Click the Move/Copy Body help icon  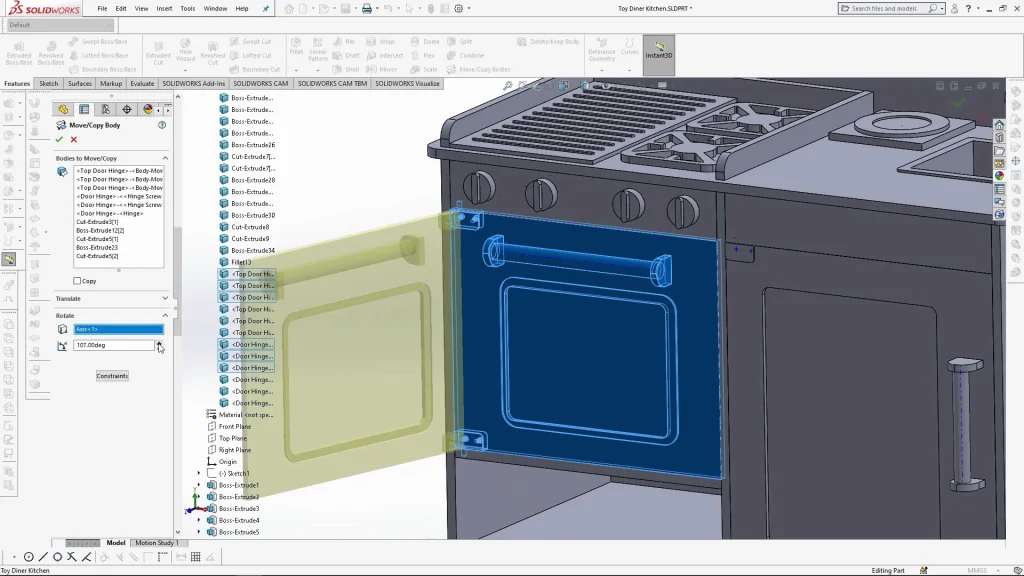point(162,125)
